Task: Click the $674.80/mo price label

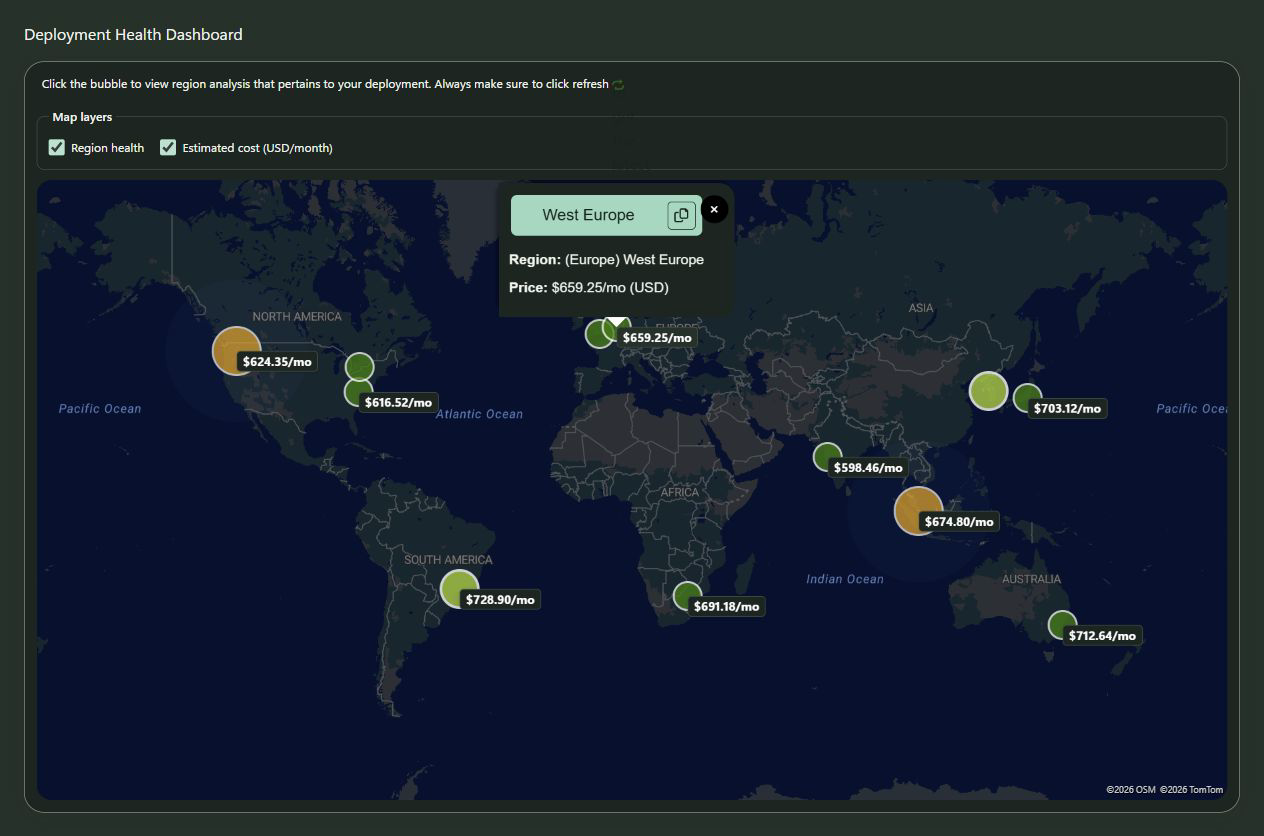Action: (x=959, y=522)
